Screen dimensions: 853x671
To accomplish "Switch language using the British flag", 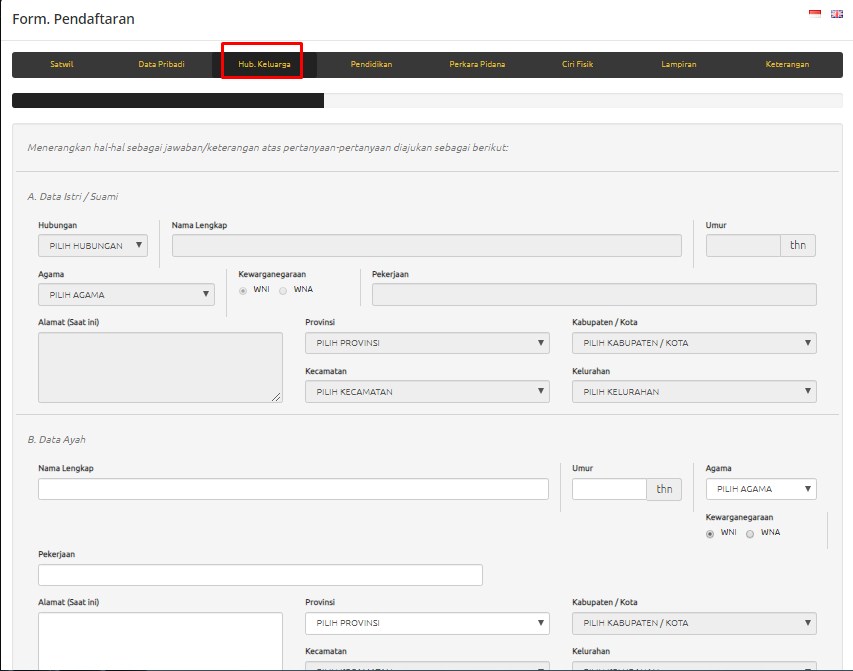I will pyautogui.click(x=835, y=14).
